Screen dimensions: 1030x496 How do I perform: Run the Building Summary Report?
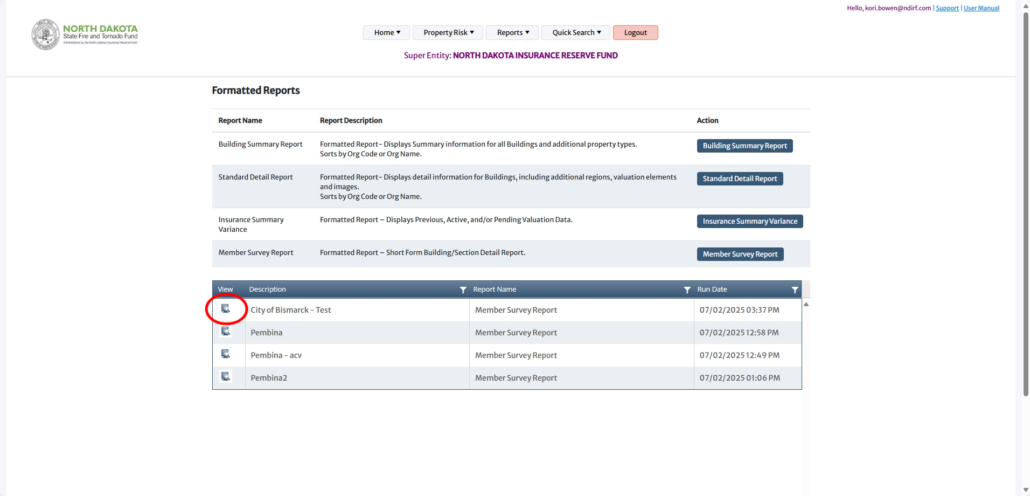click(745, 146)
